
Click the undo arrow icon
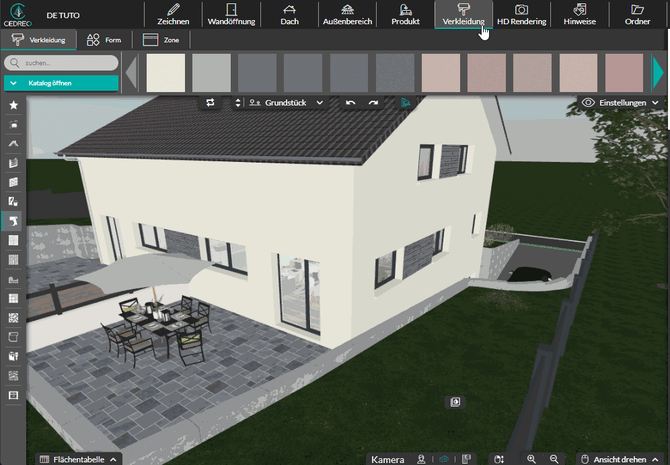point(350,102)
